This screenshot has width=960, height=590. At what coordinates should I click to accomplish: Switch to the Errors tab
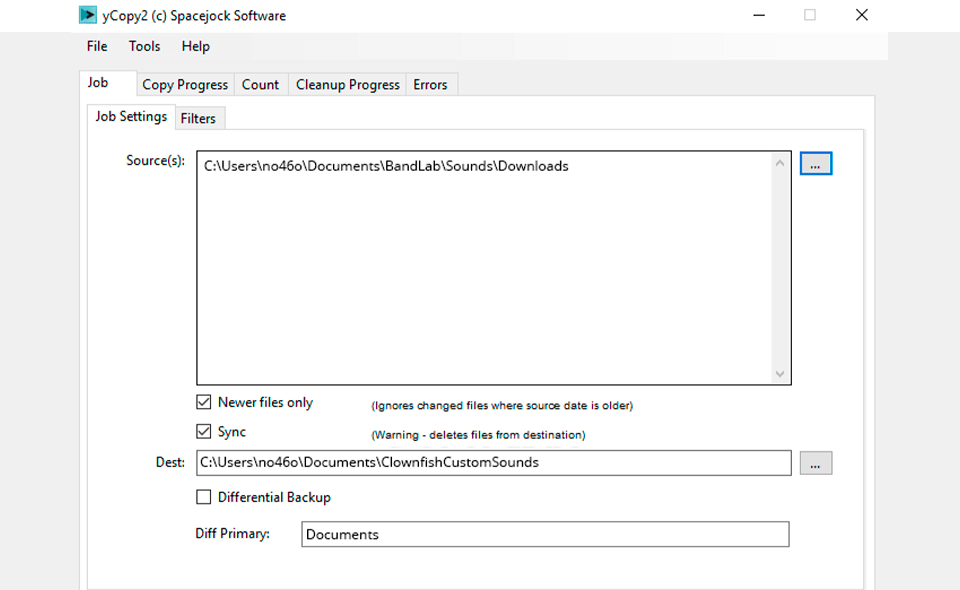pyautogui.click(x=430, y=84)
